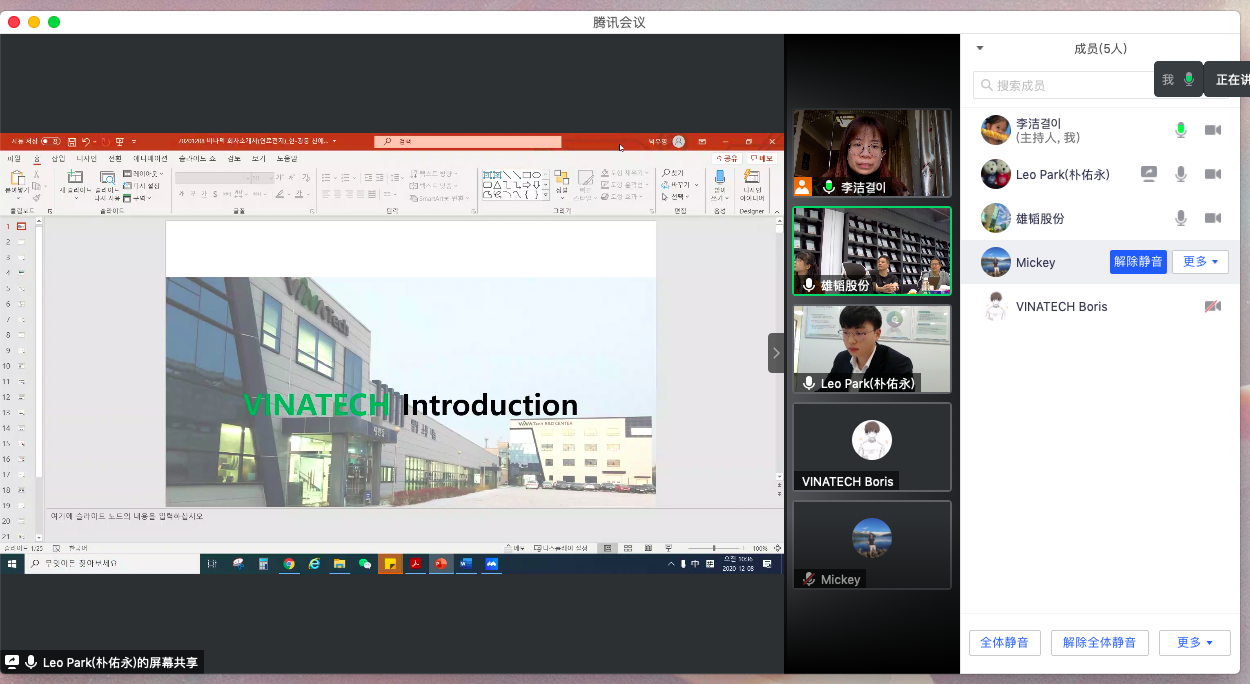
Task: Click 雄韬股份 camera icon in member list
Action: pyautogui.click(x=1213, y=218)
